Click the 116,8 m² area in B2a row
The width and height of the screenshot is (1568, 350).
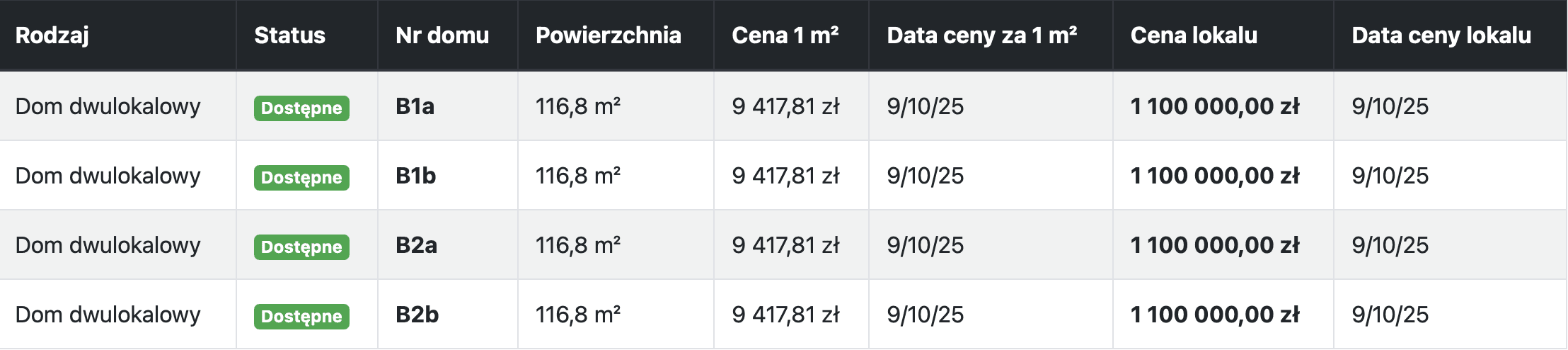point(578,245)
